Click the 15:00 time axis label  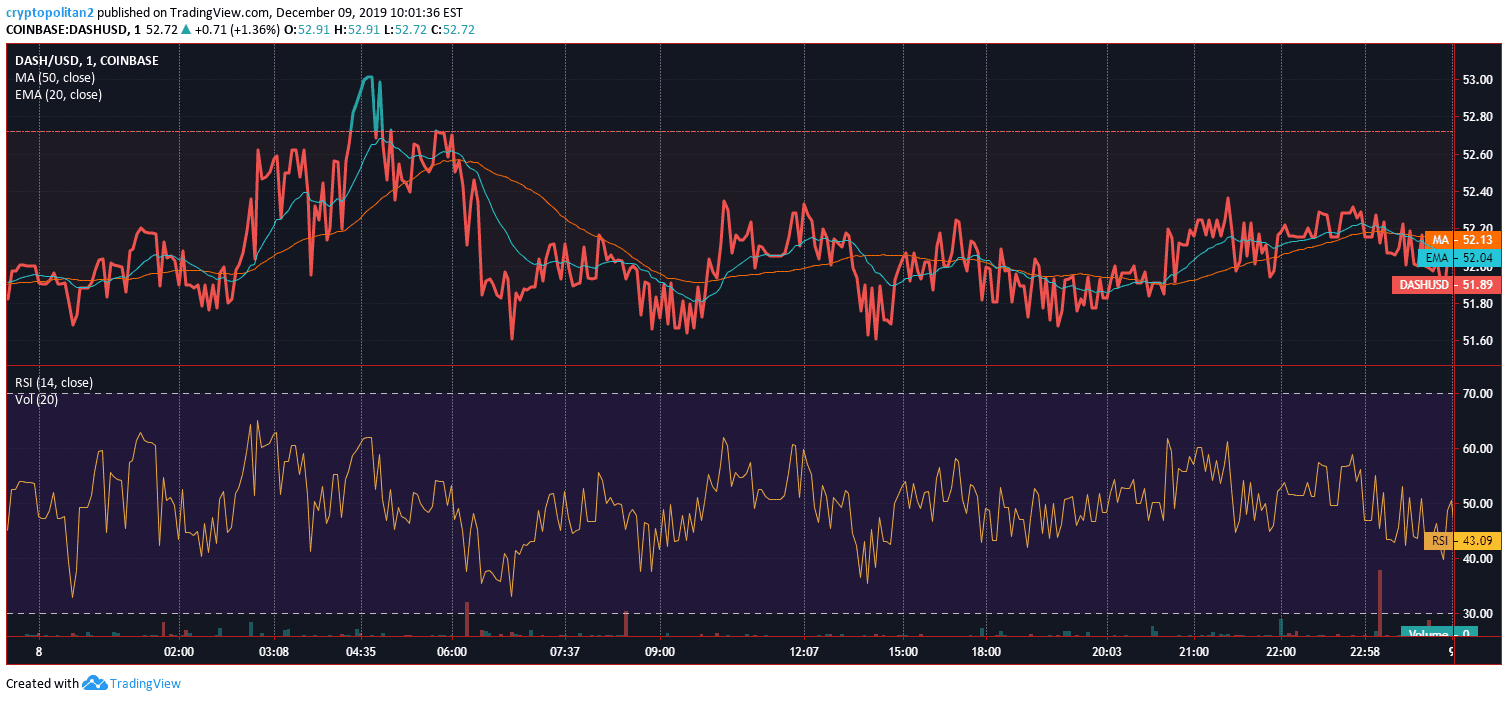click(x=903, y=652)
